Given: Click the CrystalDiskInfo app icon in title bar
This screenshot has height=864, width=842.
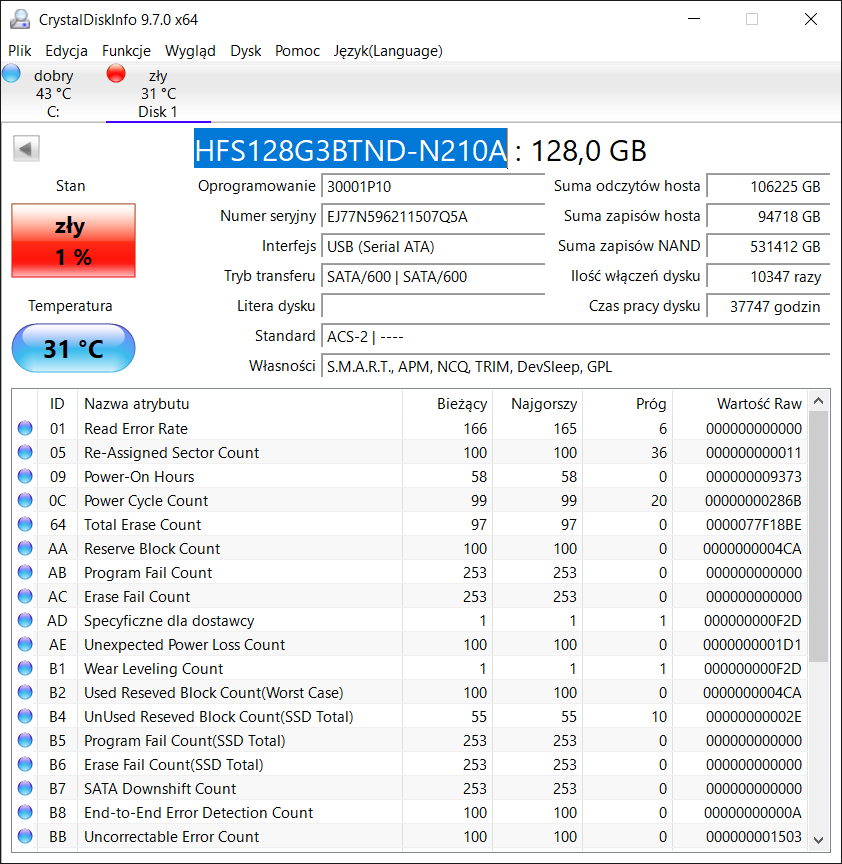Looking at the screenshot, I should 17,19.
